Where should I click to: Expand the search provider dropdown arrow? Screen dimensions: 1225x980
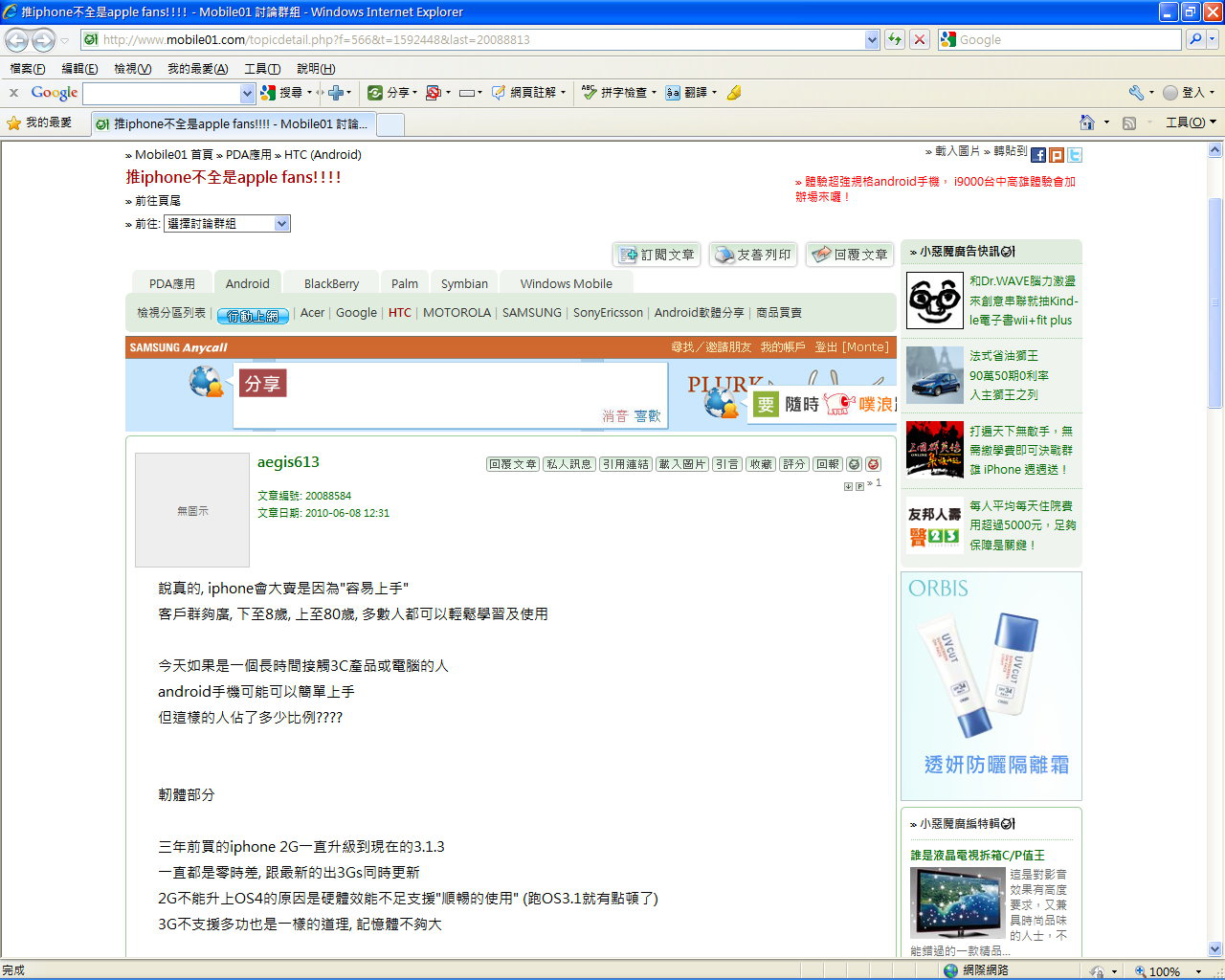[1214, 39]
